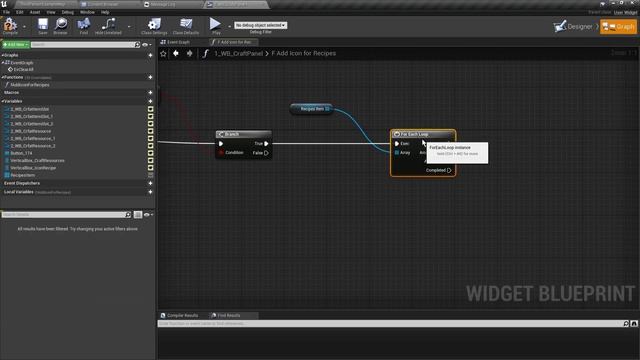
Task: Toggle visibility of VerticalBox_CraftResources variable
Action: click(x=150, y=160)
